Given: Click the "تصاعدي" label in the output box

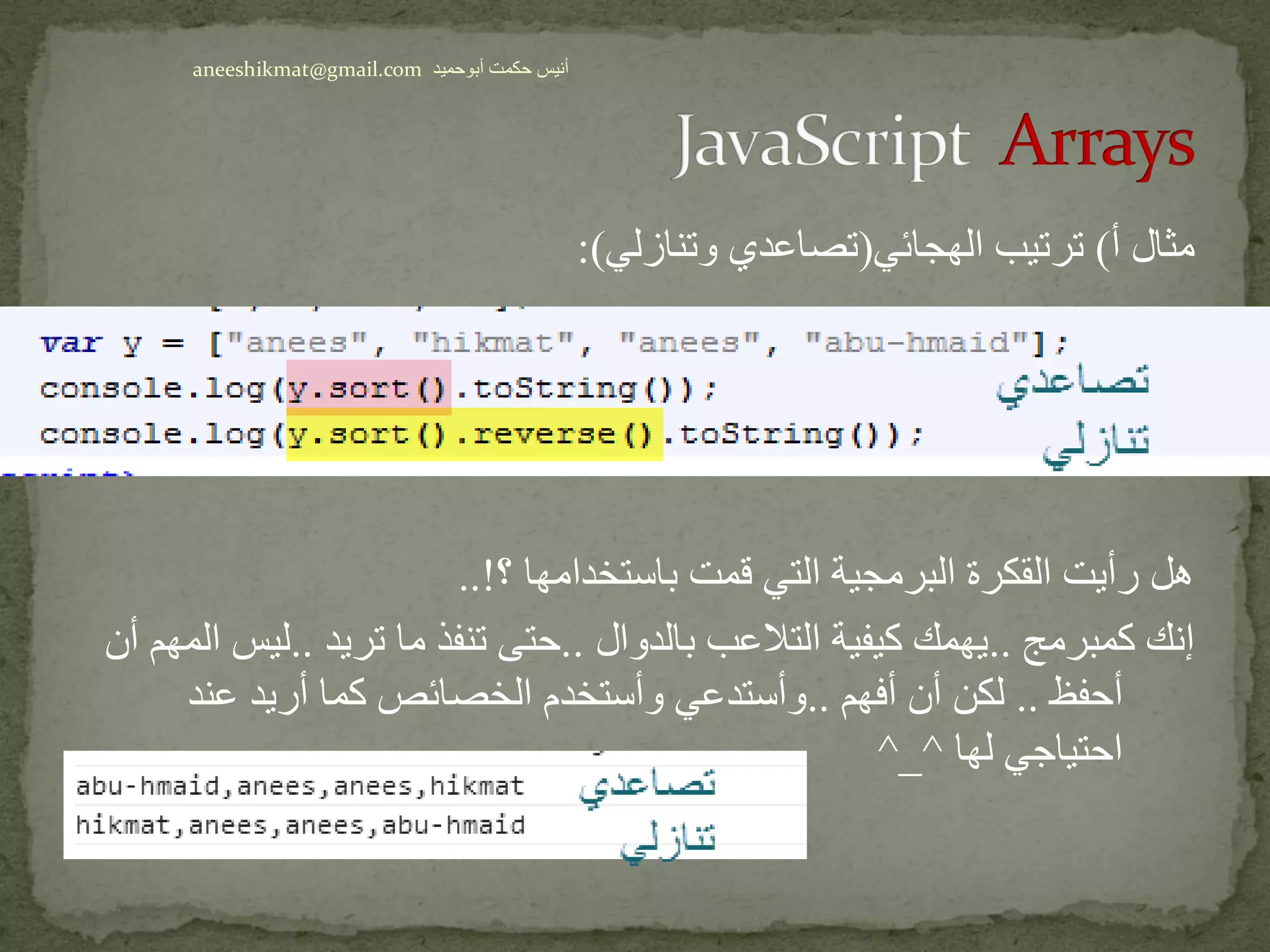Looking at the screenshot, I should click(x=647, y=787).
